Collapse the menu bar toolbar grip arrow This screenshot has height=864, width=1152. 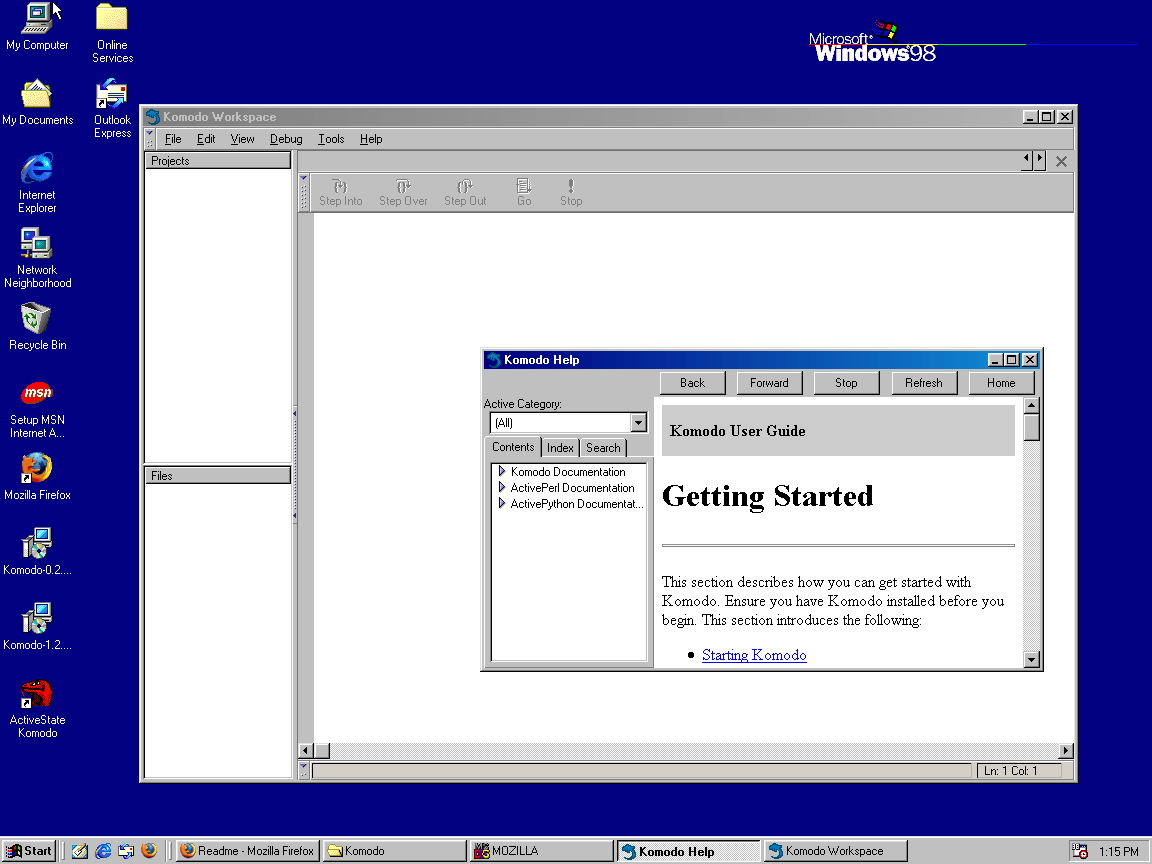pos(149,134)
